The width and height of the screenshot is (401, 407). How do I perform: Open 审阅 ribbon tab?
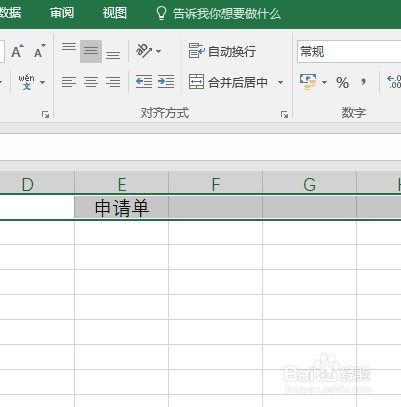[62, 13]
